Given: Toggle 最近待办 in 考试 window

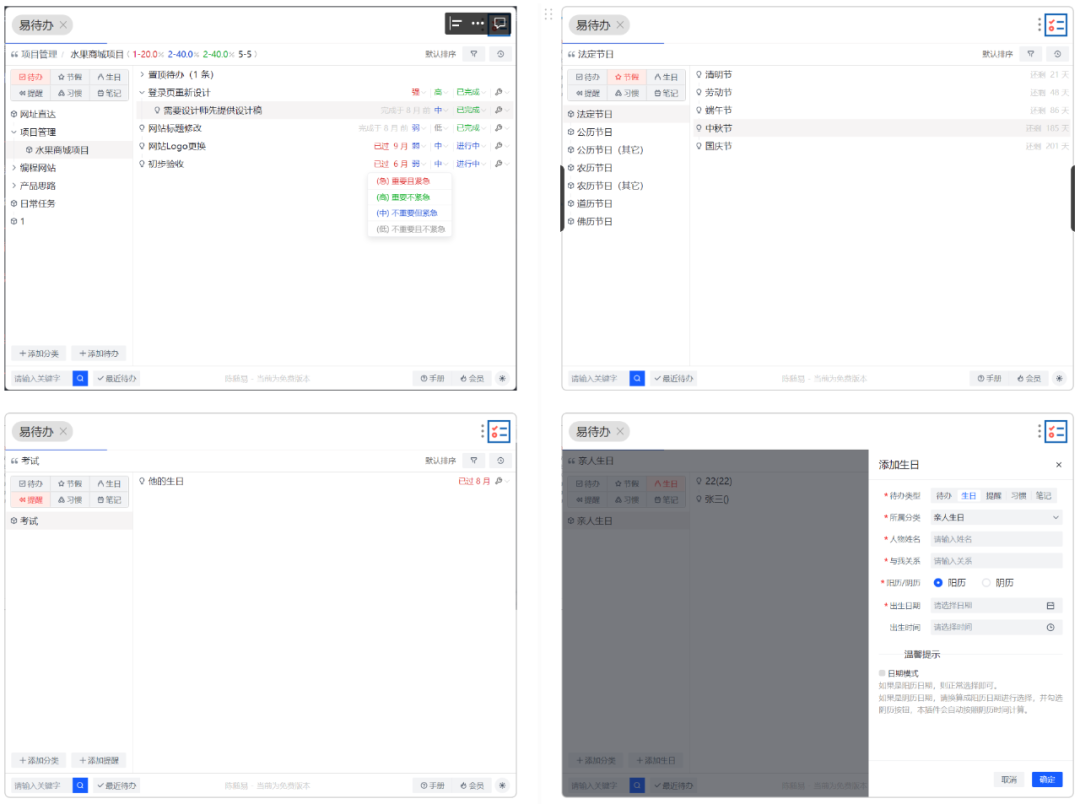Looking at the screenshot, I should [x=116, y=785].
